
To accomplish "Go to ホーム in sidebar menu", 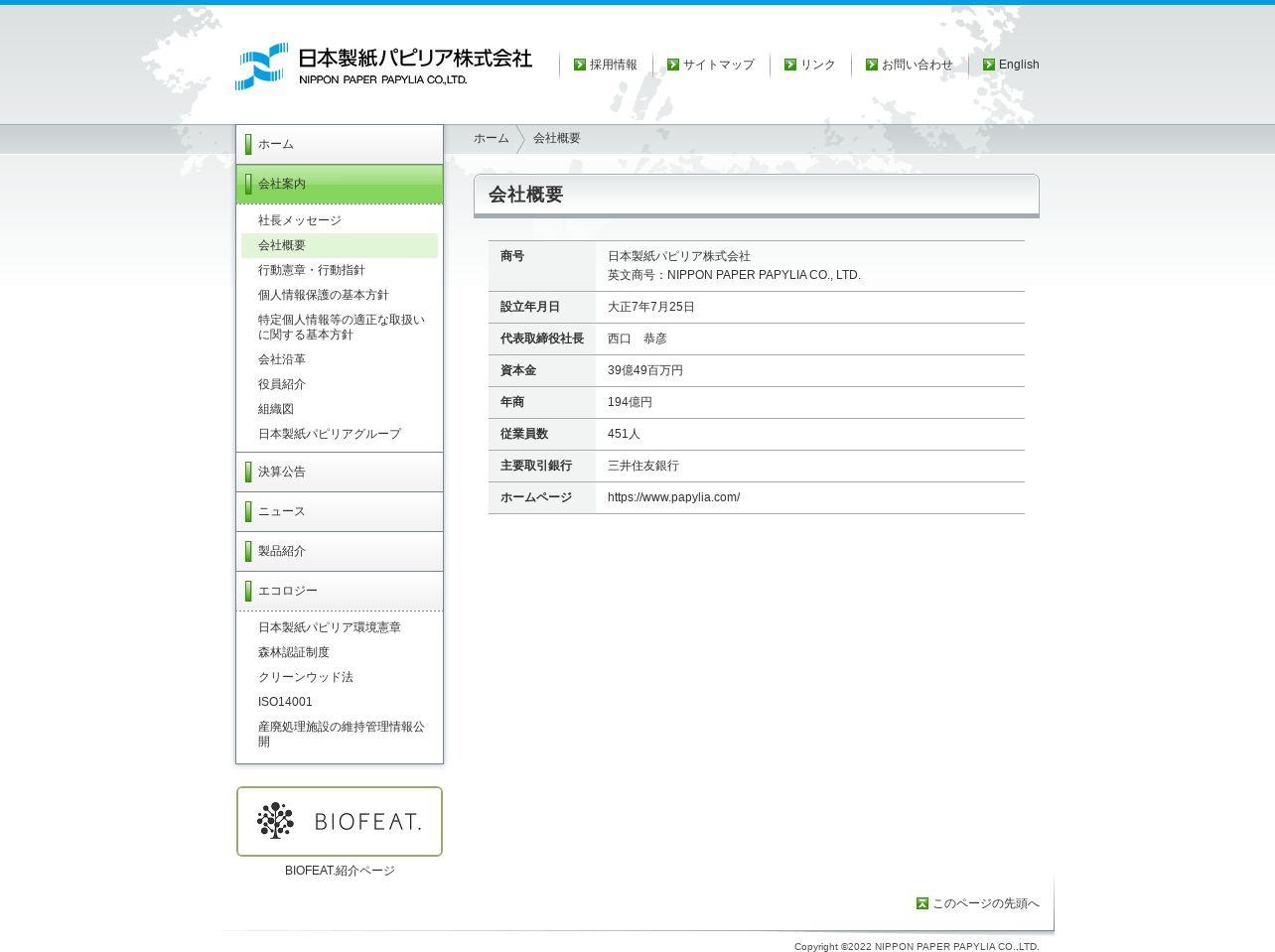I will [340, 145].
